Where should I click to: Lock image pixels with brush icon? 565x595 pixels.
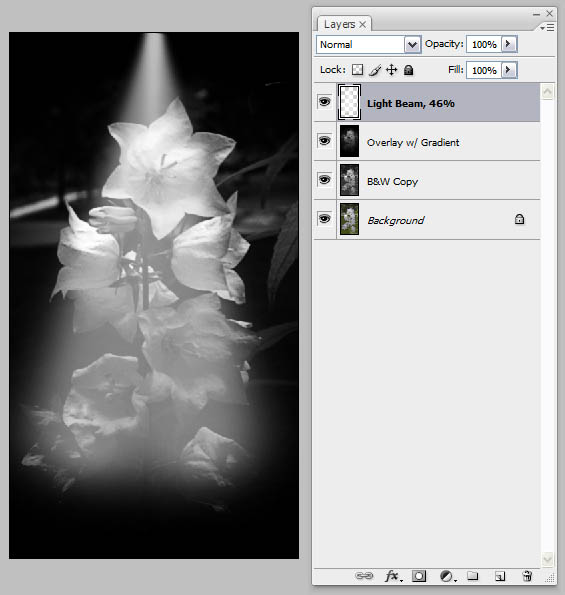[375, 70]
